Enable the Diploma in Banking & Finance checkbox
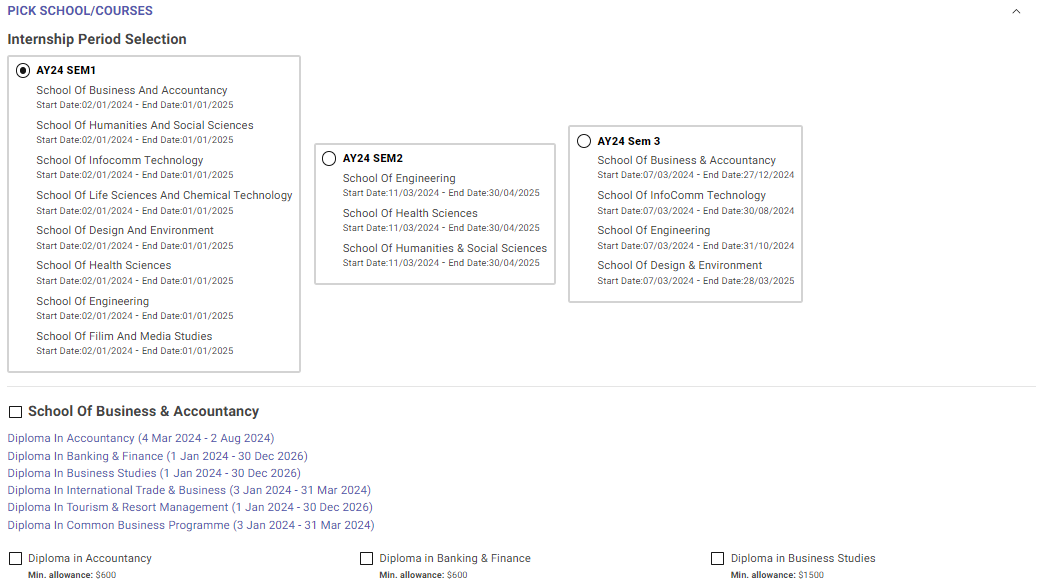The height and width of the screenshot is (587, 1048). pyautogui.click(x=366, y=558)
